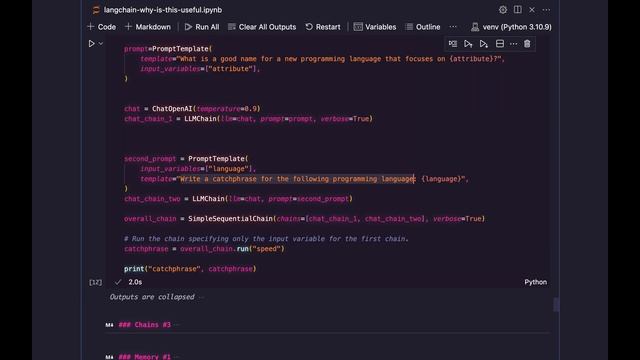Open more cell actions in the cell toolbar

513,44
